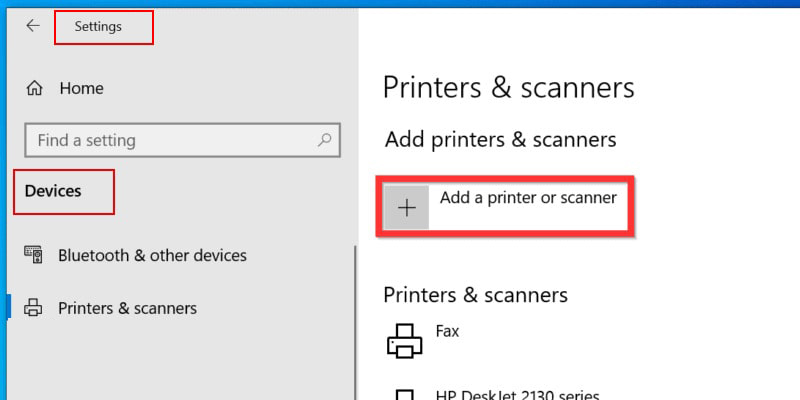Click the magnifier icon in search box
This screenshot has width=800, height=400.
tap(325, 140)
